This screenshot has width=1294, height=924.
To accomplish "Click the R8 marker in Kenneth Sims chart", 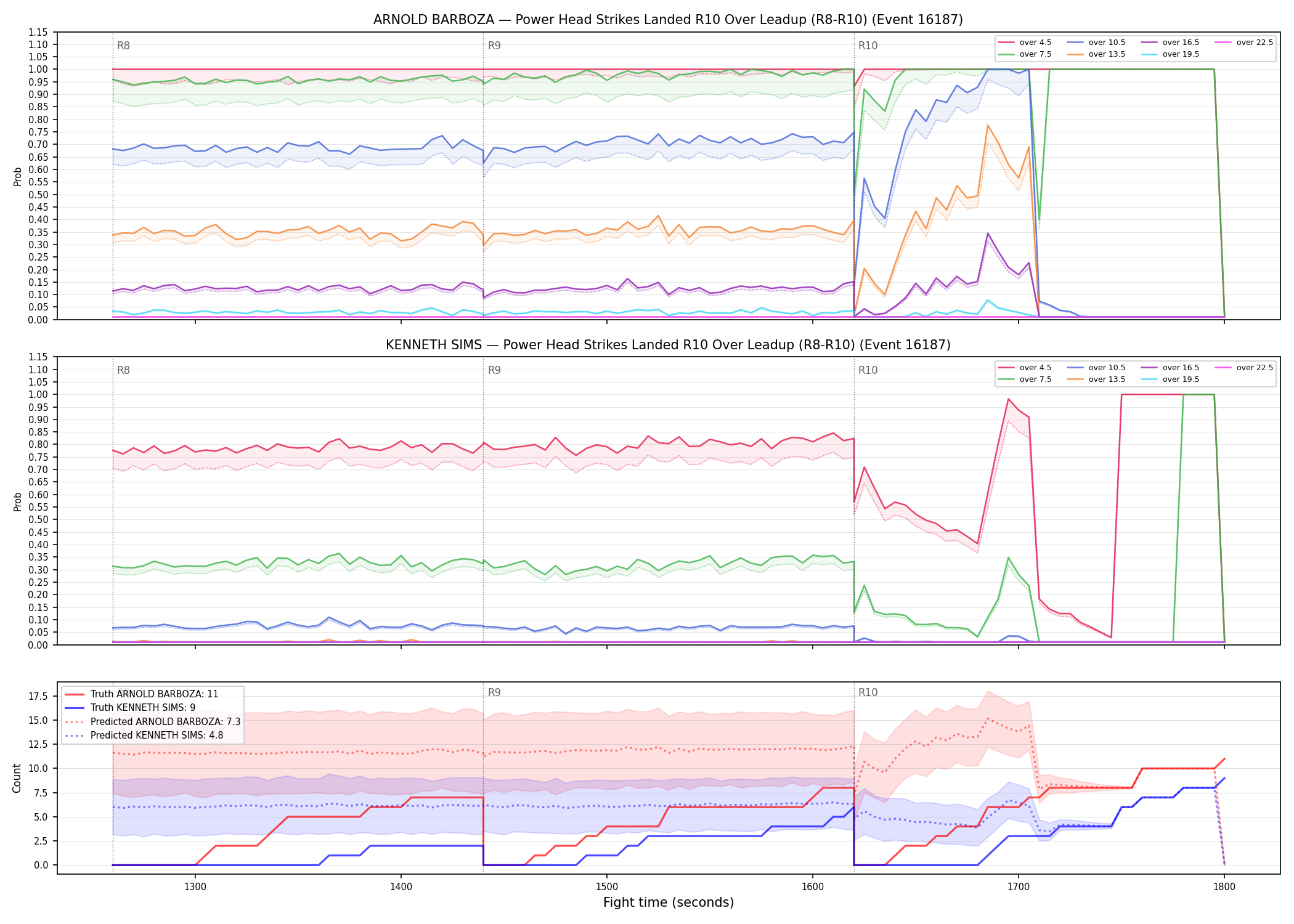I will point(123,370).
